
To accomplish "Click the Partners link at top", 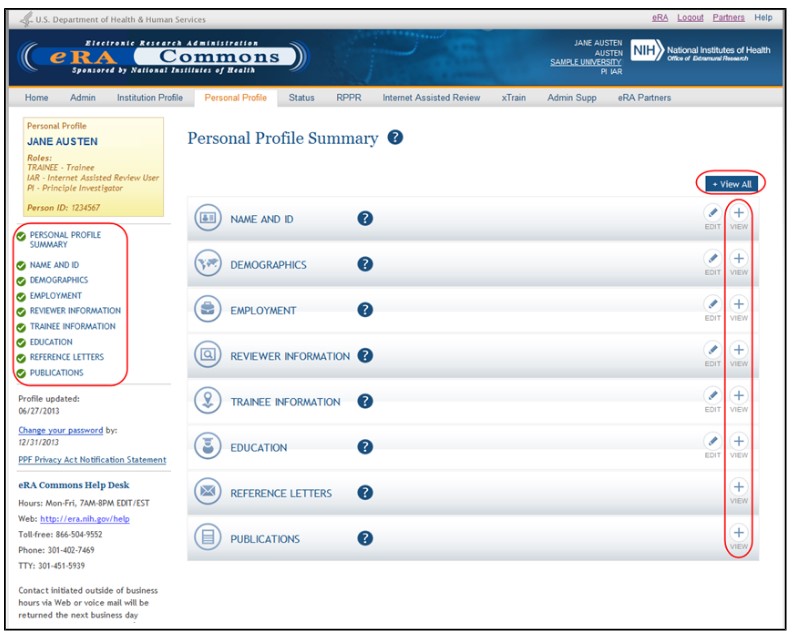I will (728, 18).
